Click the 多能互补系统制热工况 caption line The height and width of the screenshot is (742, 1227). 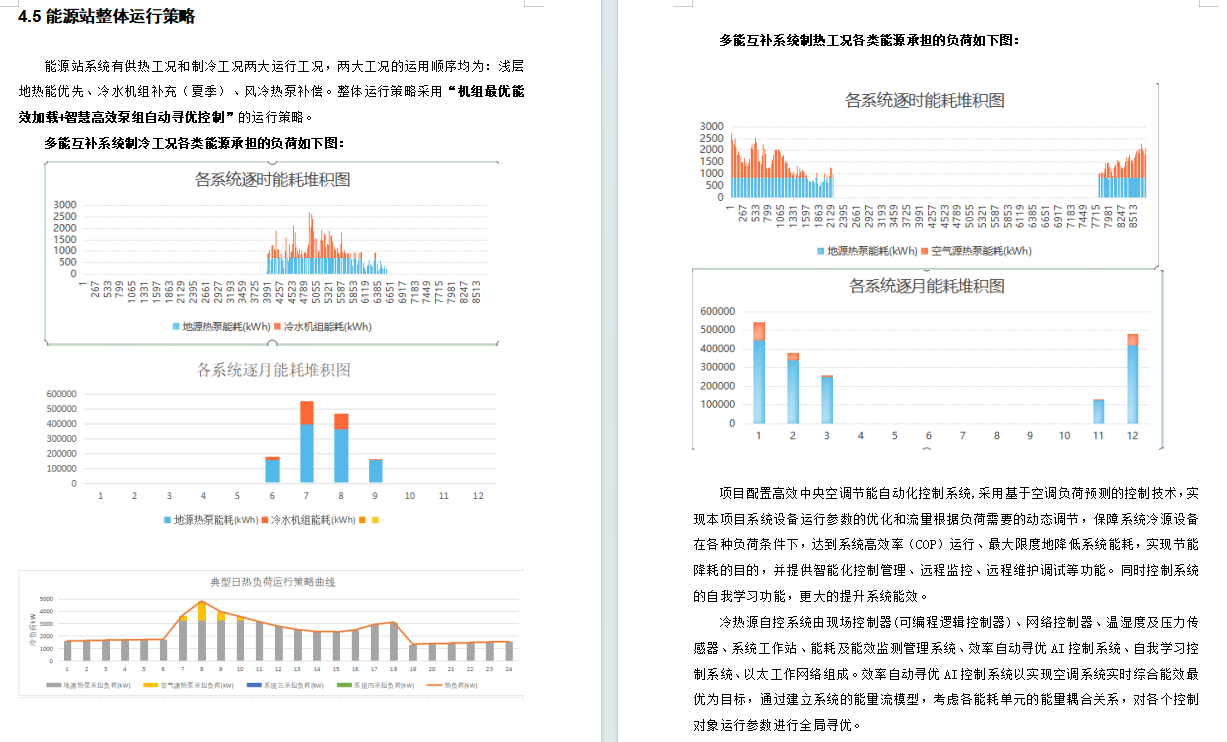(868, 41)
